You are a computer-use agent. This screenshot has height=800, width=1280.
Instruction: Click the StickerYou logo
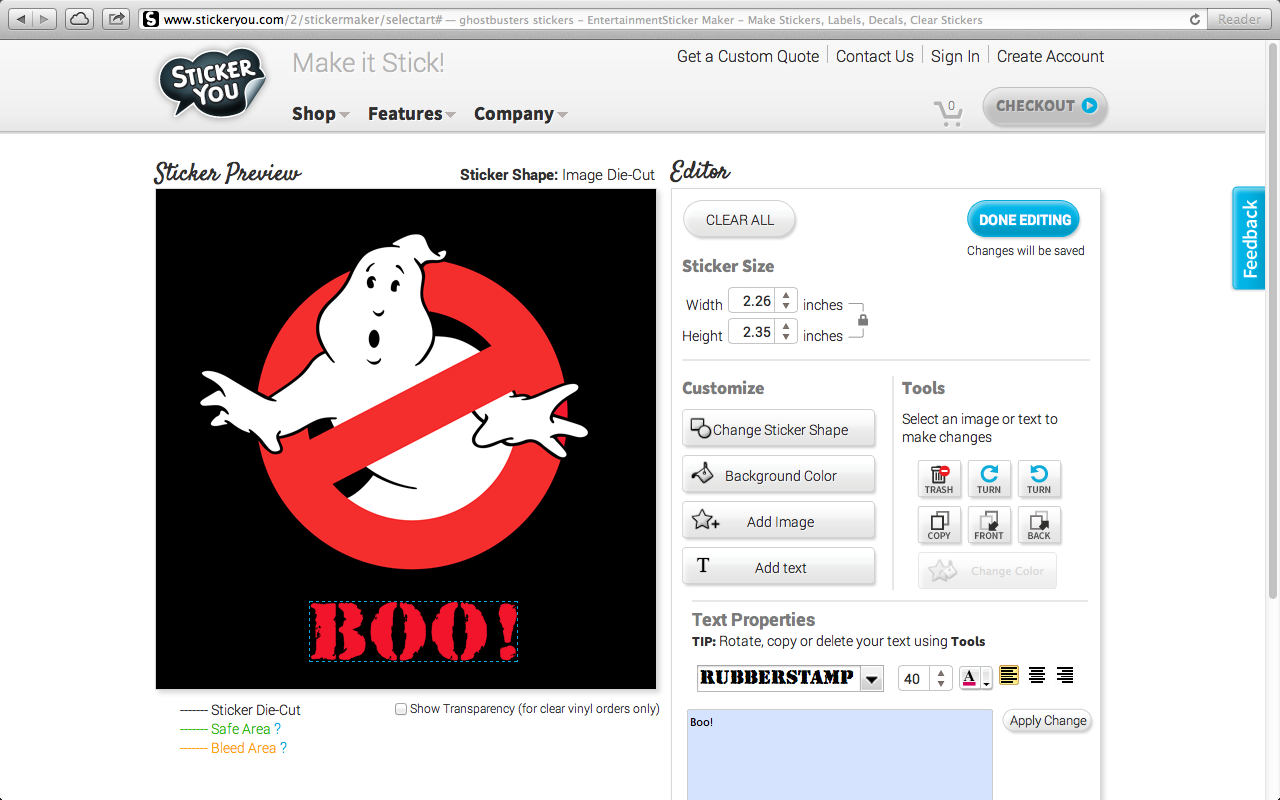[213, 83]
